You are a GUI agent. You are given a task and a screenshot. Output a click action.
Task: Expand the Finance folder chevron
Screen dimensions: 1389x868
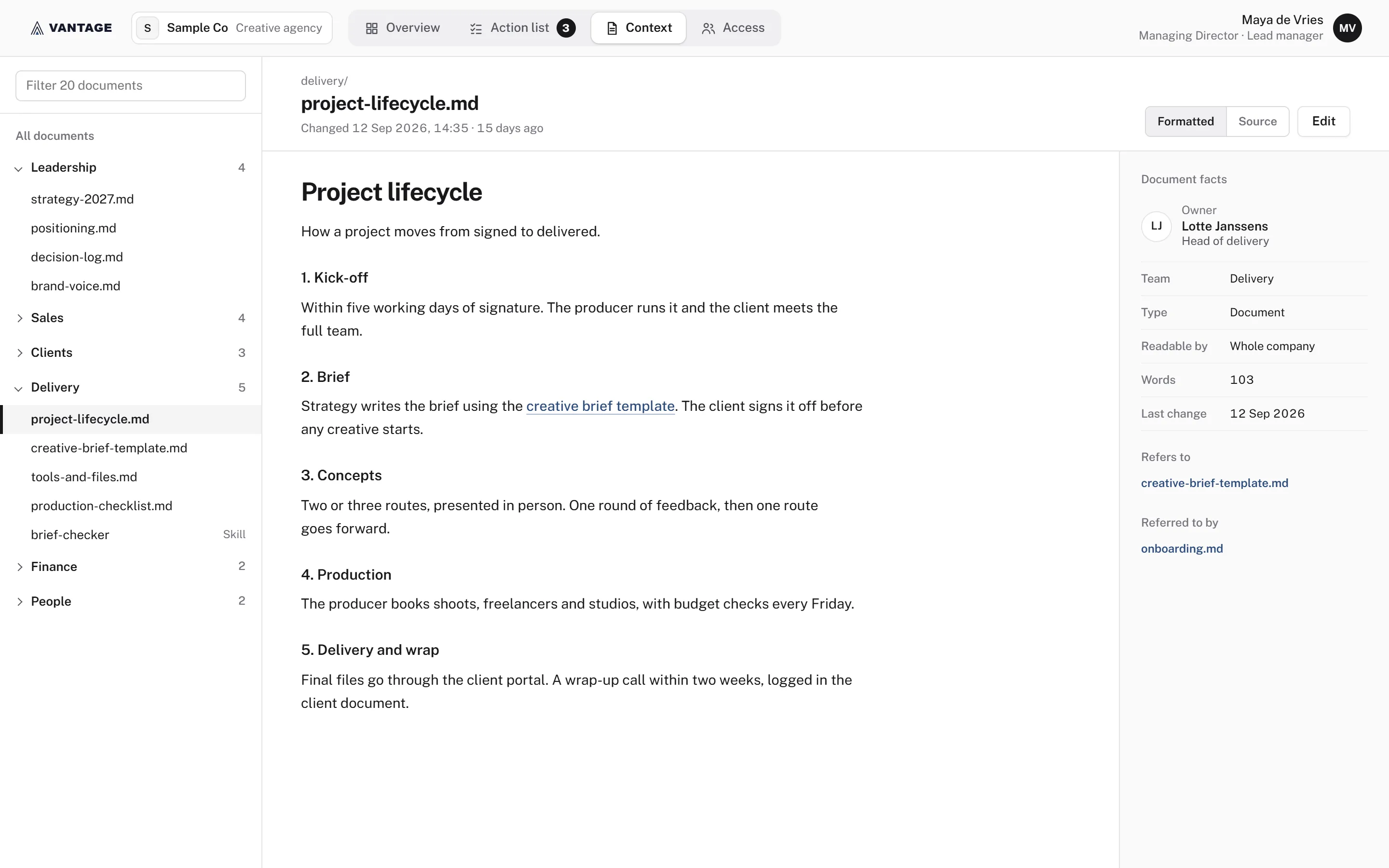(x=19, y=567)
